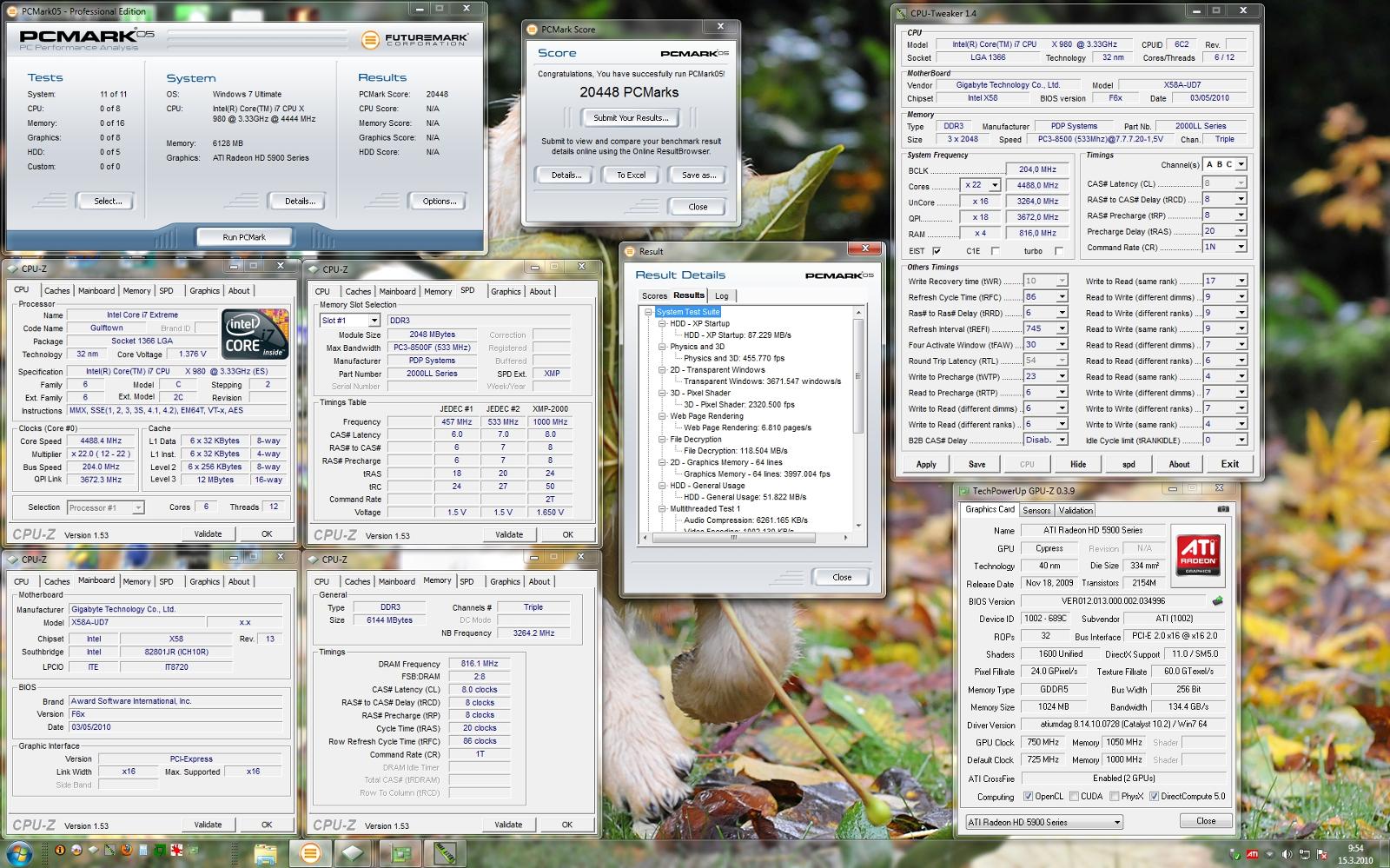
Task: Click Validate in Mainboard CPU-Z window
Action: [x=208, y=825]
